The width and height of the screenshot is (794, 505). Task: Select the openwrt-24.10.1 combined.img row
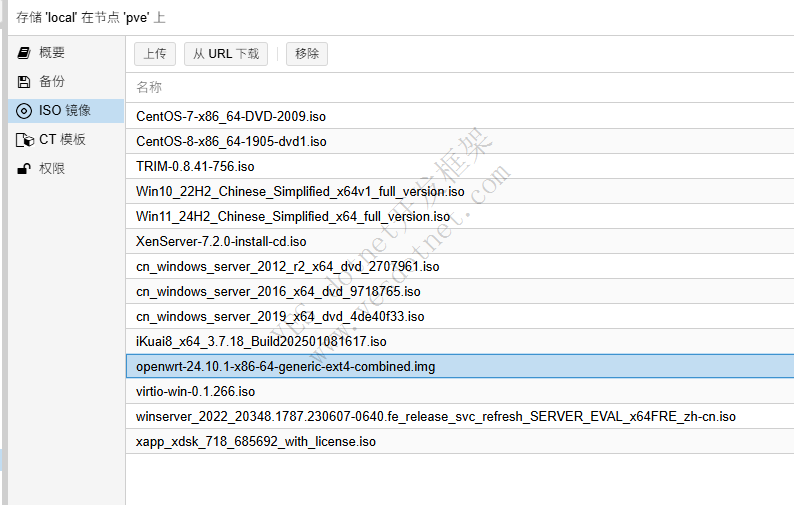click(x=460, y=366)
